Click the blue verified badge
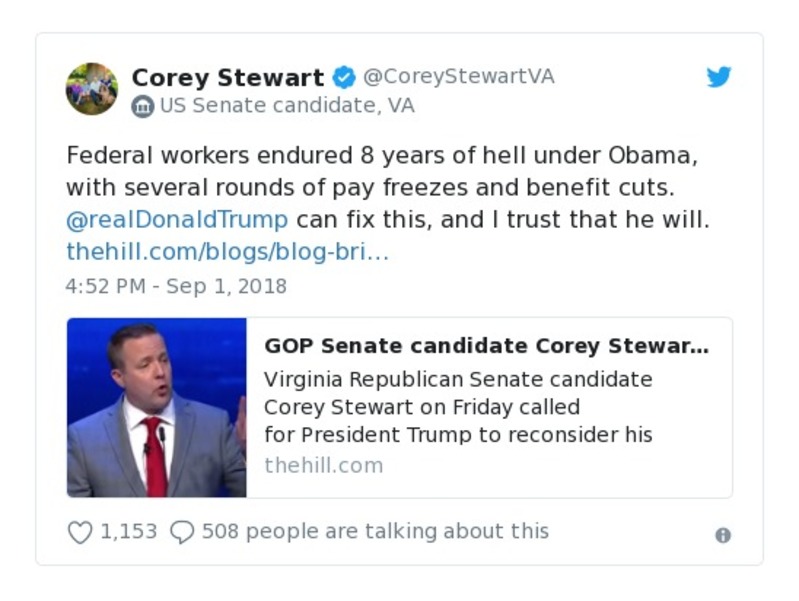 click(x=343, y=77)
